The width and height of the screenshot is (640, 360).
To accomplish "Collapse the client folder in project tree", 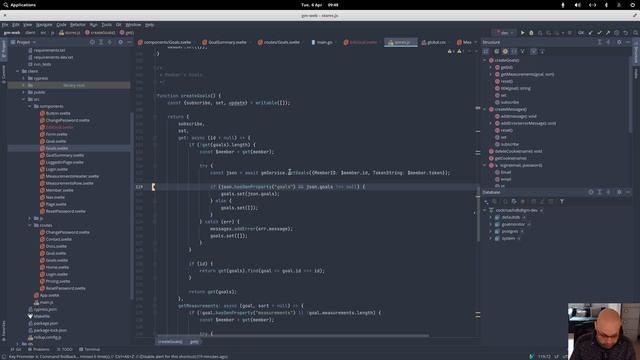I will 18,71.
